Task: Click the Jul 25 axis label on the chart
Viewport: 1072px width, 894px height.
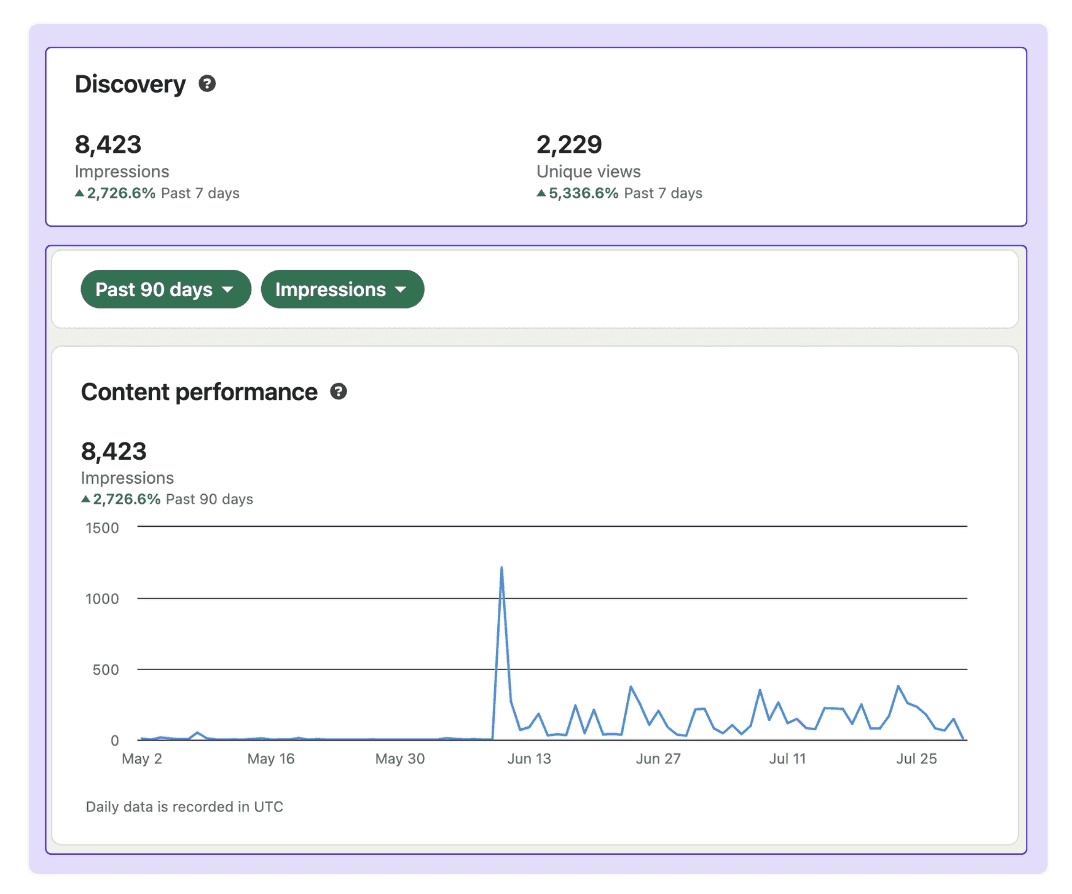Action: click(x=917, y=758)
